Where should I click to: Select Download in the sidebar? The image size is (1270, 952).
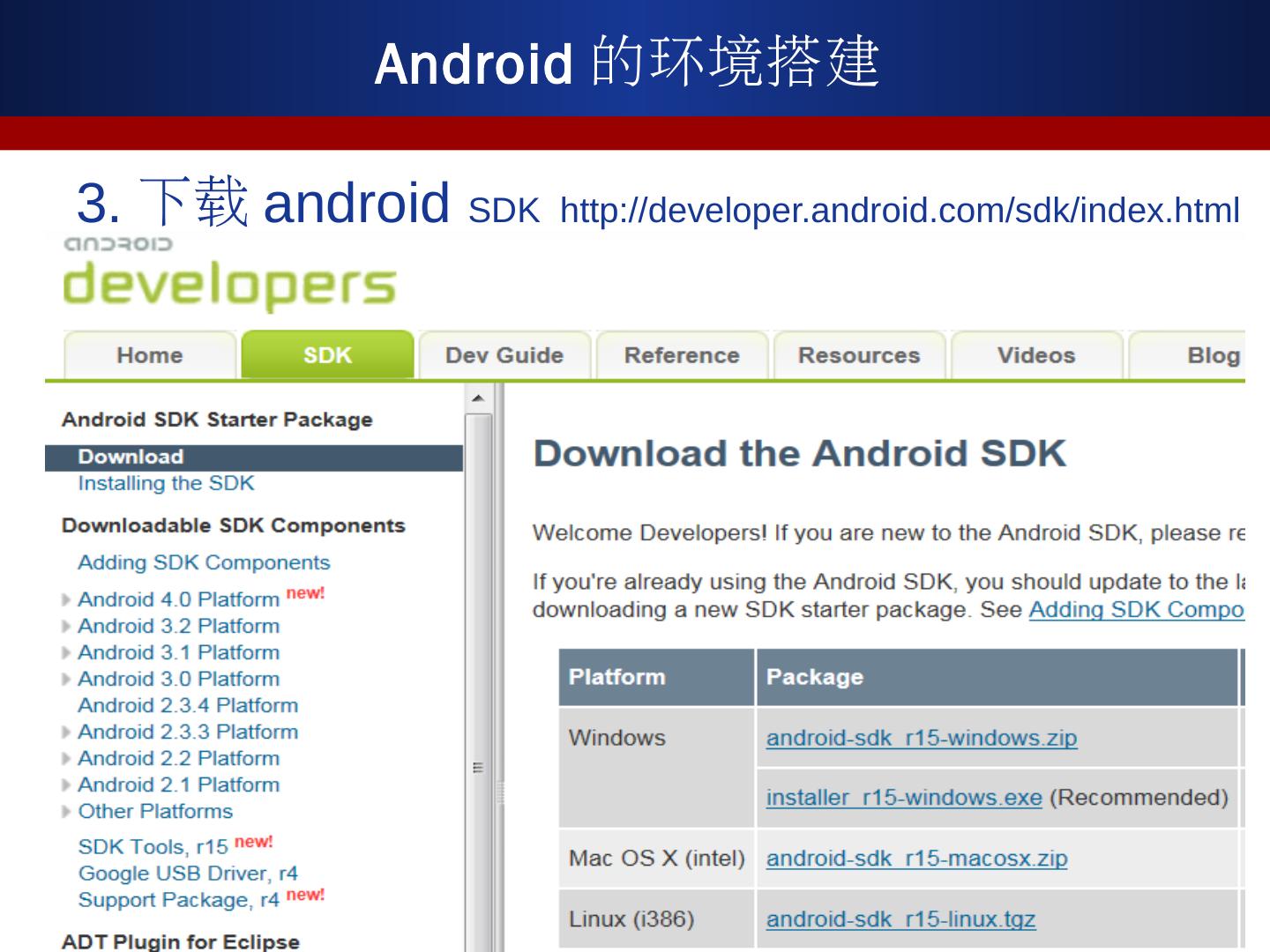coord(254,457)
